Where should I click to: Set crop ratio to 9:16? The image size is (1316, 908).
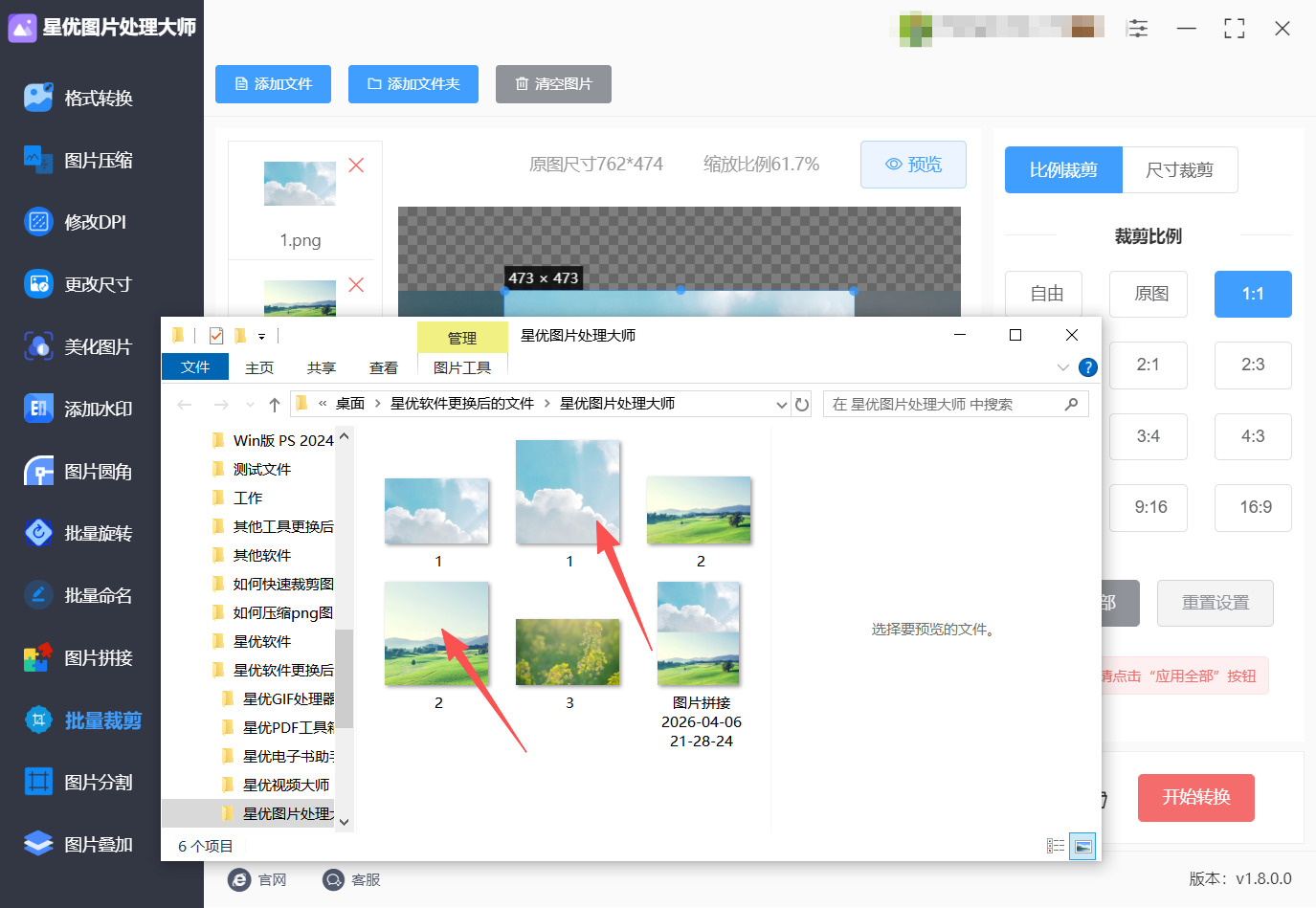(1149, 508)
